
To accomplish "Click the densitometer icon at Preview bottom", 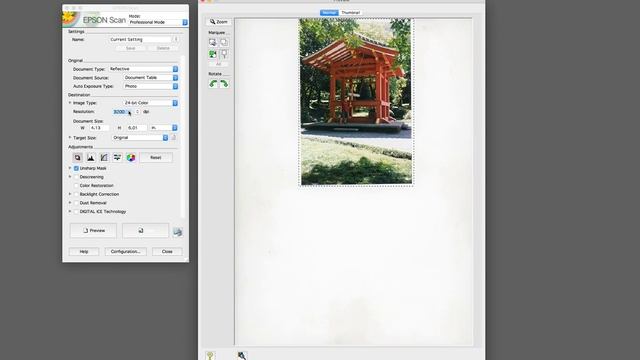I will pos(242,356).
